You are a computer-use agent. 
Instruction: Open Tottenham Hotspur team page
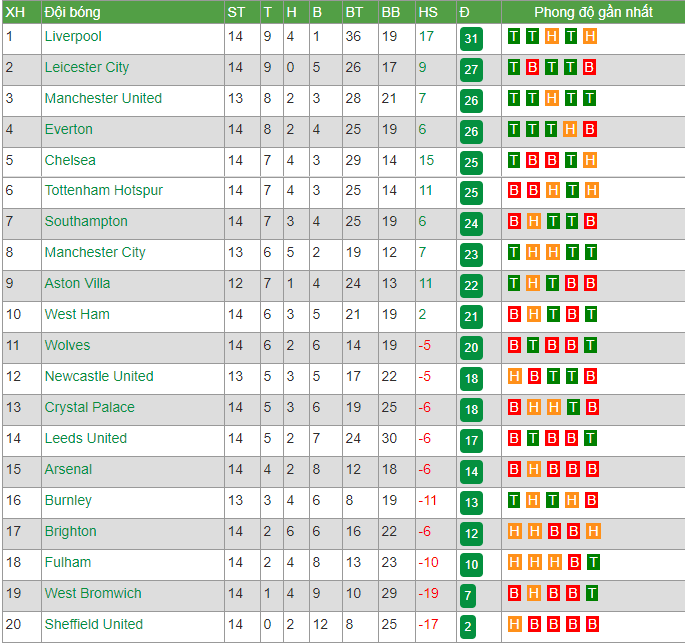tap(104, 190)
